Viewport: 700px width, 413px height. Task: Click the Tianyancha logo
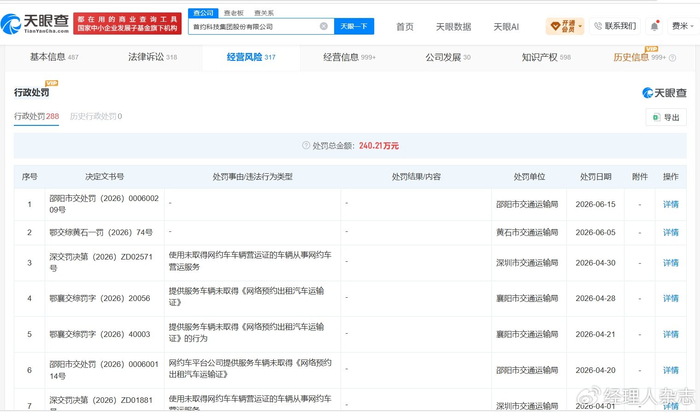click(35, 24)
